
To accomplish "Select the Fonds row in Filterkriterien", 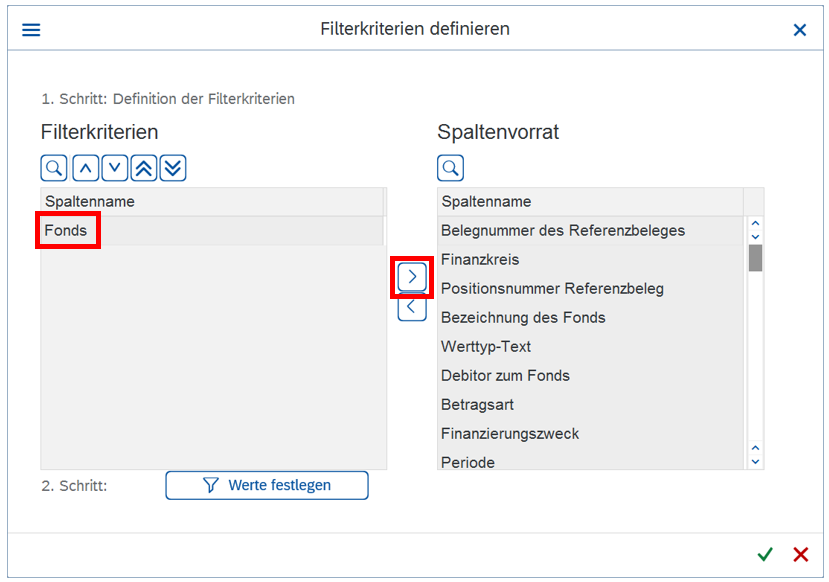I will tap(67, 231).
